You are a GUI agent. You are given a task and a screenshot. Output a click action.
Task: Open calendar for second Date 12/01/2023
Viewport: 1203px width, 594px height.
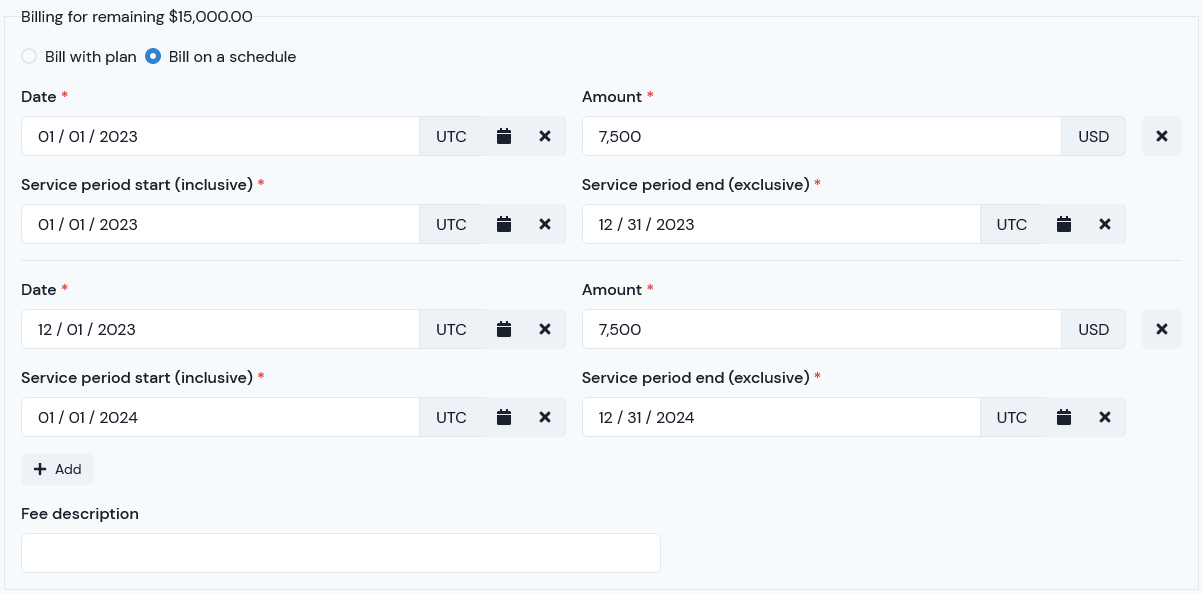click(504, 329)
